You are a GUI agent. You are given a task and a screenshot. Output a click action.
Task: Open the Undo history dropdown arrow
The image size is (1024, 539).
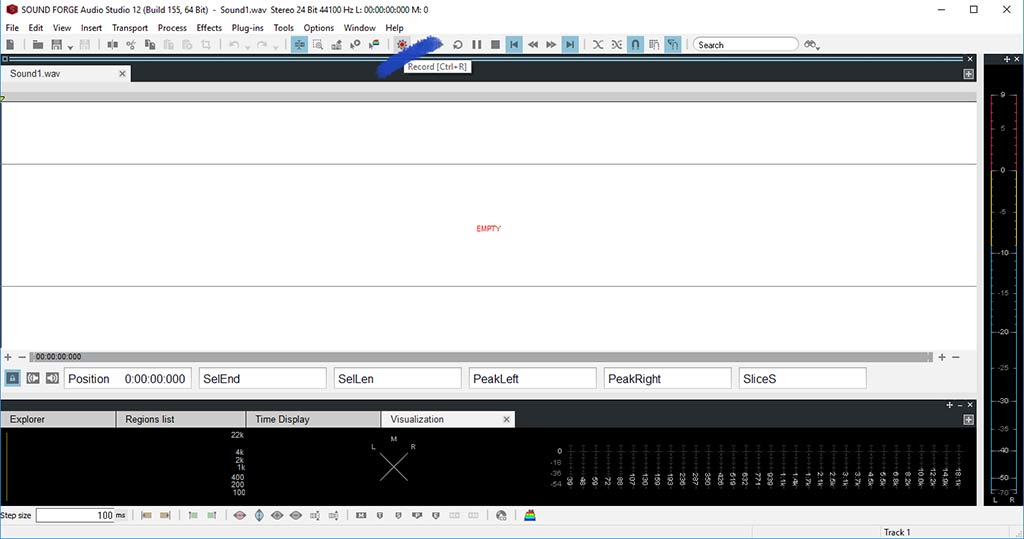[247, 46]
